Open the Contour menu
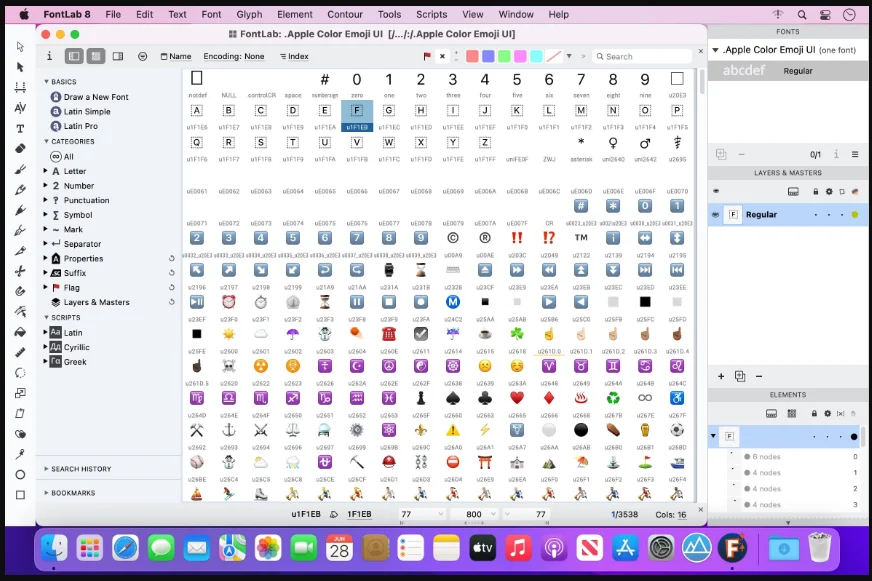 tap(345, 14)
